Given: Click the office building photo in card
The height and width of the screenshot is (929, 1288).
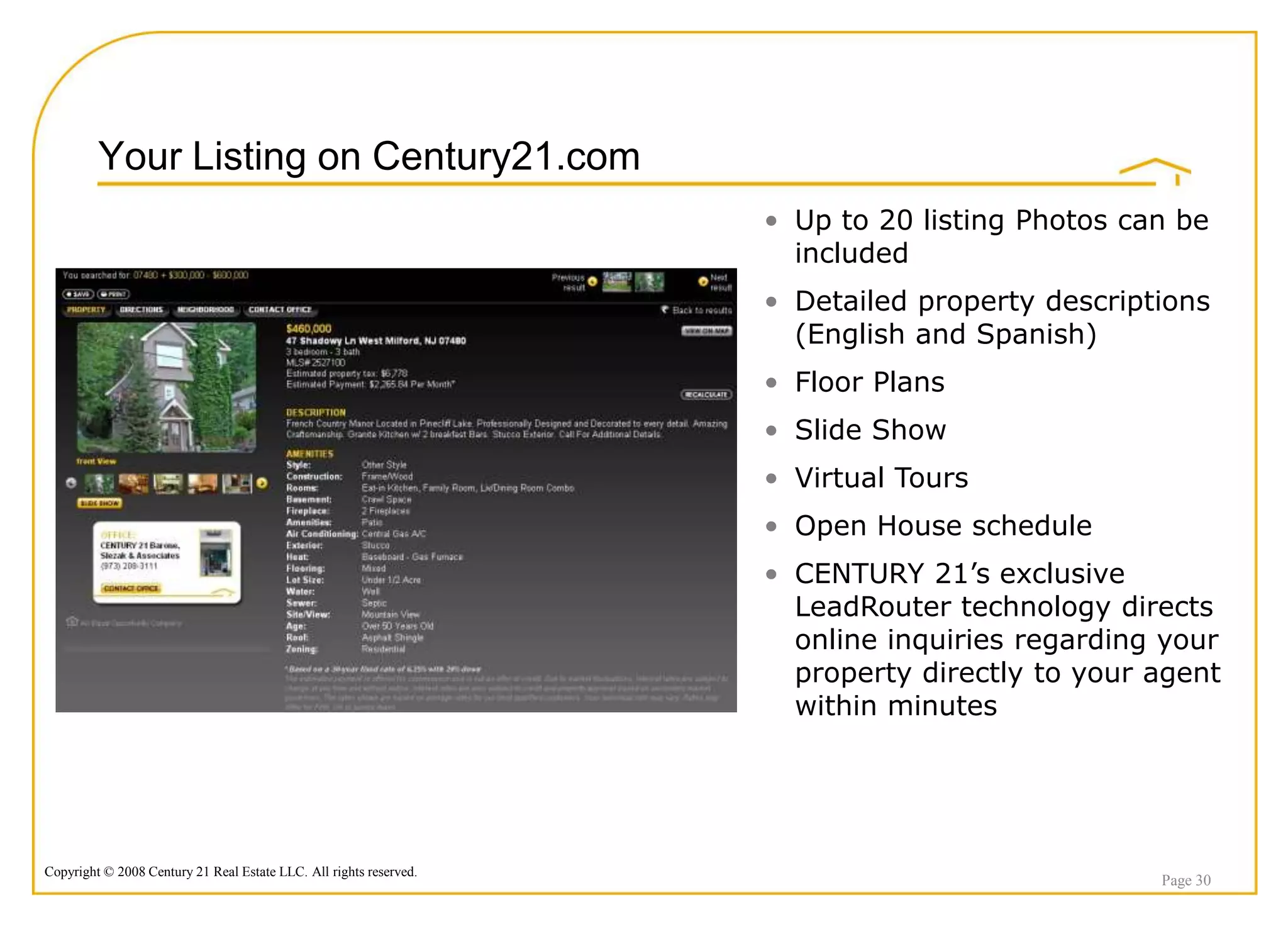Looking at the screenshot, I should click(x=216, y=553).
